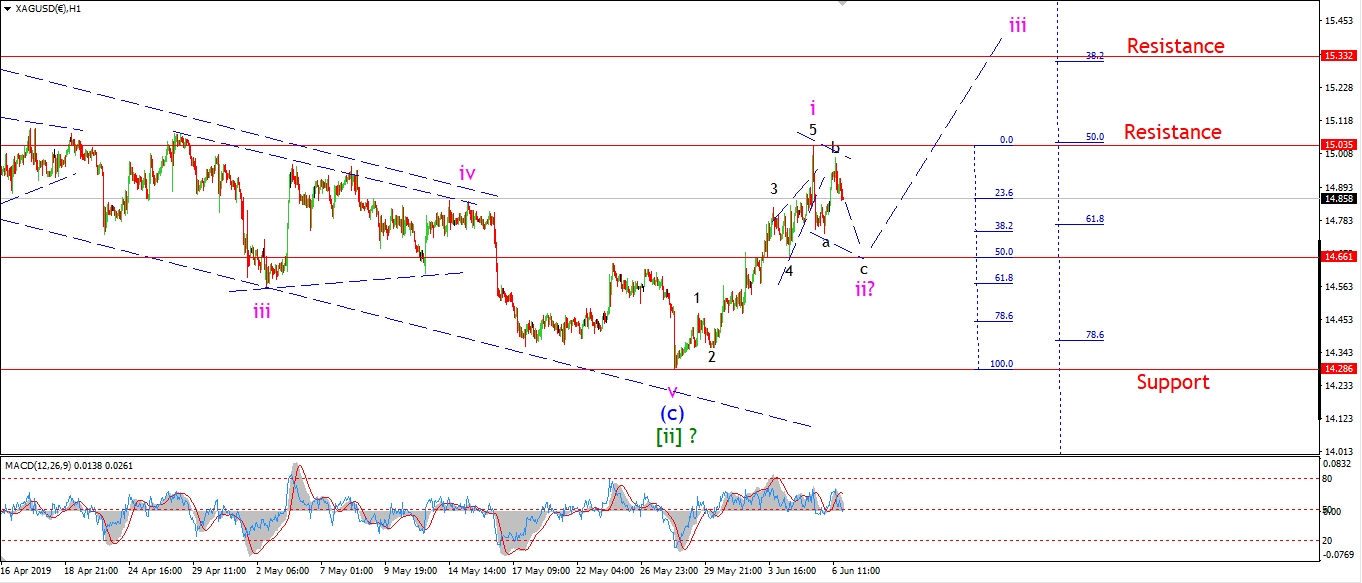Click the 6 Jun 11:00 time axis label
The width and height of the screenshot is (1362, 583).
(x=855, y=571)
